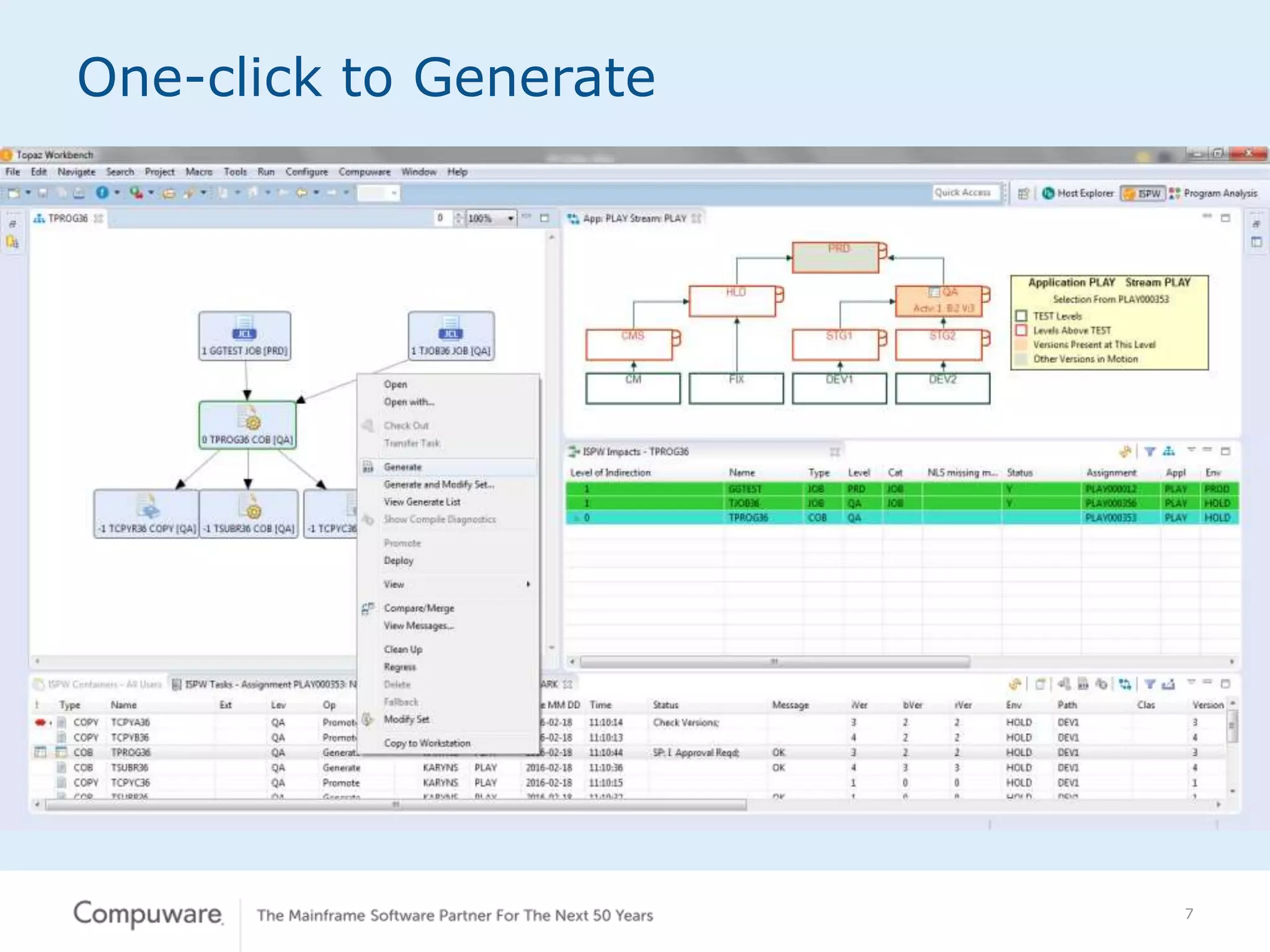Click the lifecycle arrows icon in Tasks toolbar
Viewport: 1270px width, 952px height.
click(1125, 684)
